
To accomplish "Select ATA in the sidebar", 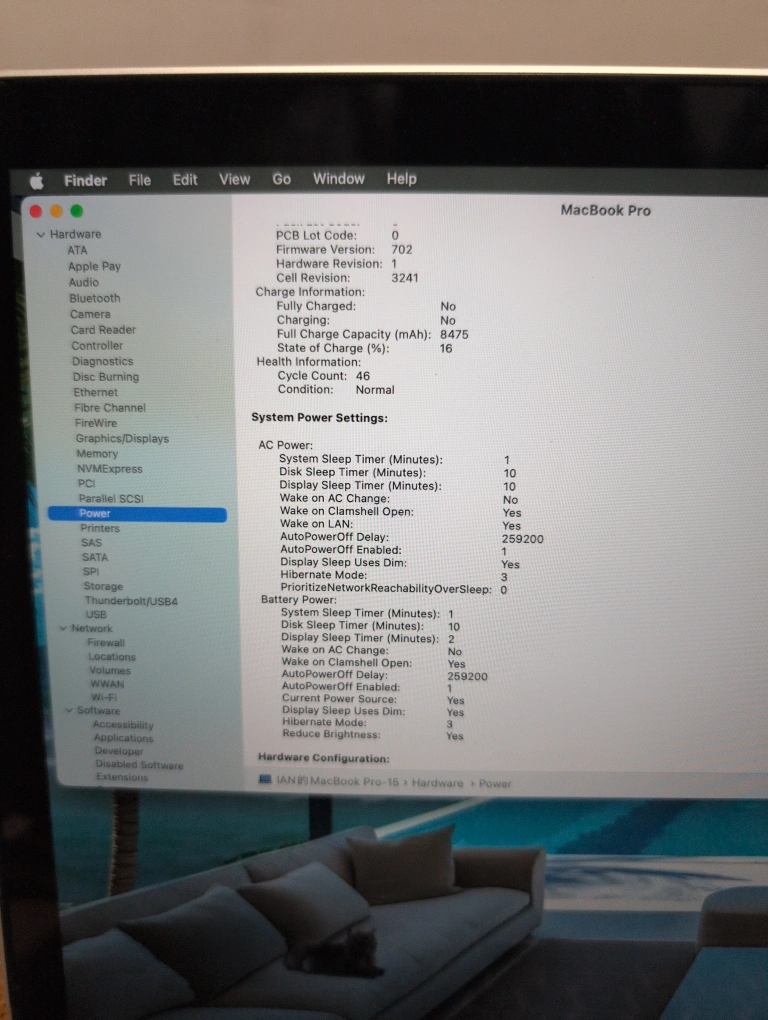I will coord(77,250).
